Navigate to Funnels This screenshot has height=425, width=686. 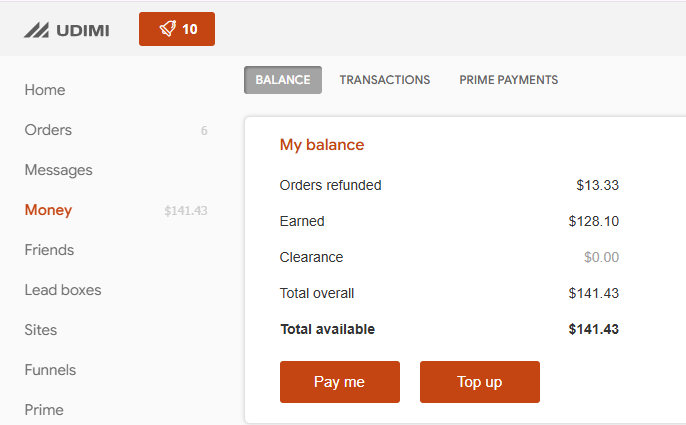click(50, 370)
